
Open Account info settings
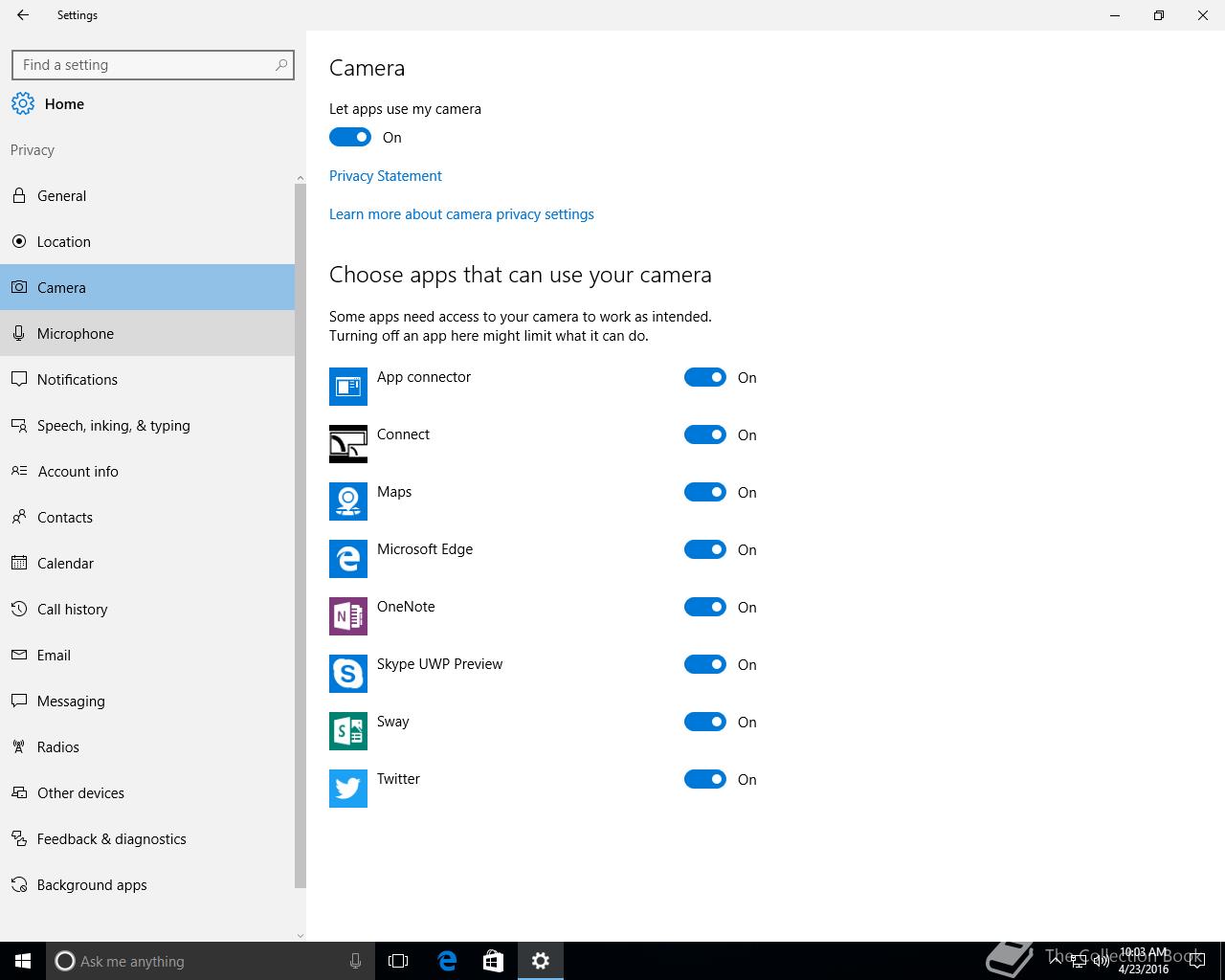click(x=147, y=471)
